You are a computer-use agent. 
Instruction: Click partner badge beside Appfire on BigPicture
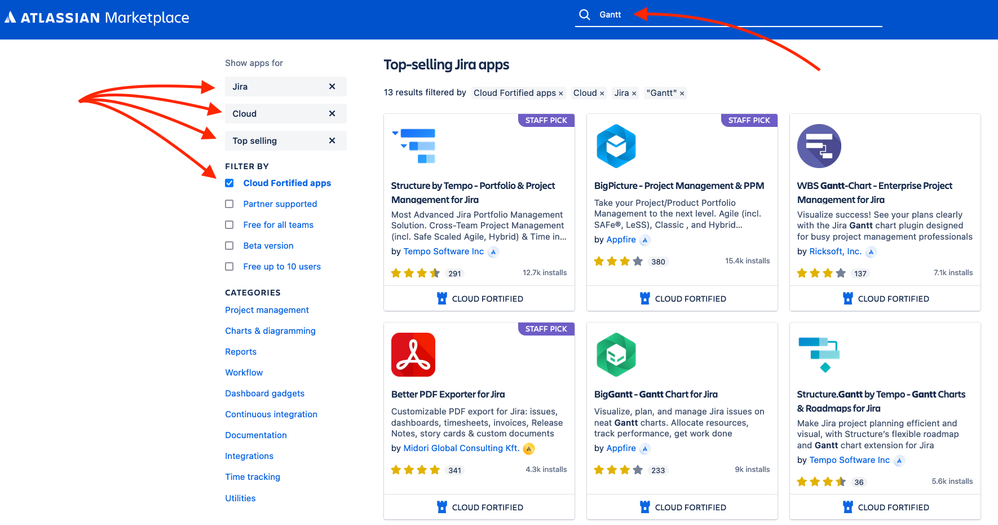pos(645,241)
